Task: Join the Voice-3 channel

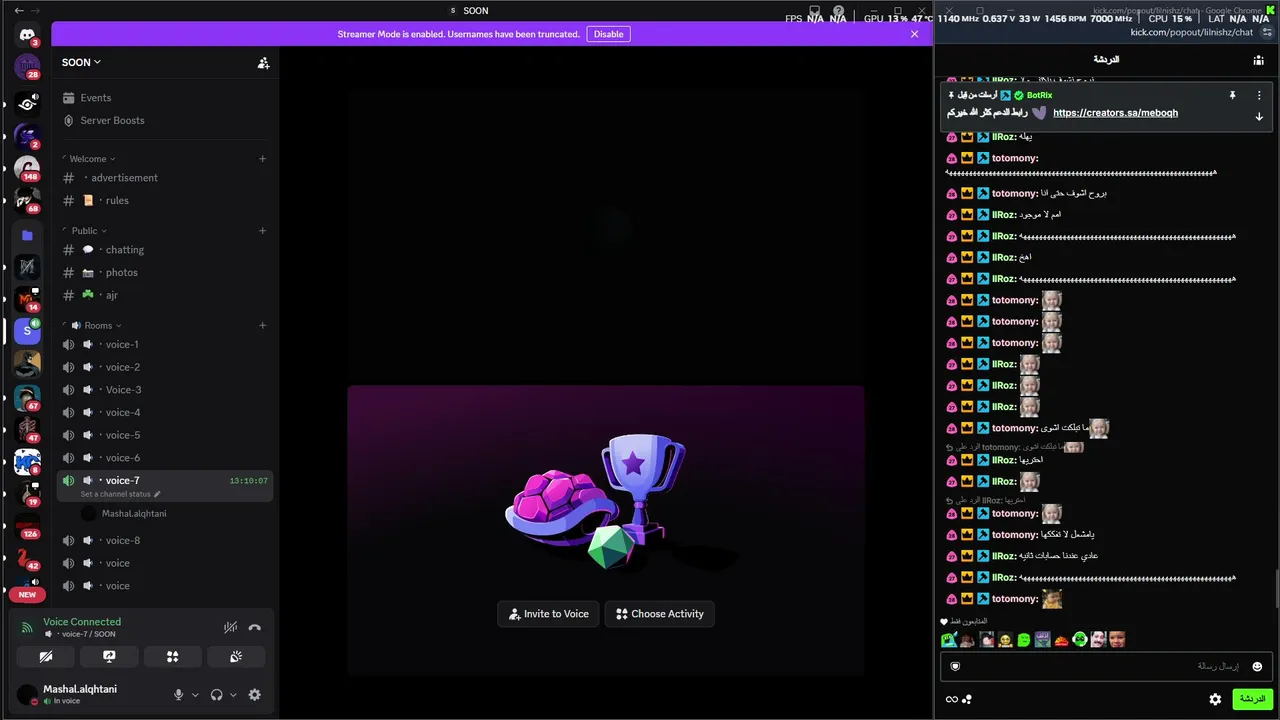Action: (165, 390)
